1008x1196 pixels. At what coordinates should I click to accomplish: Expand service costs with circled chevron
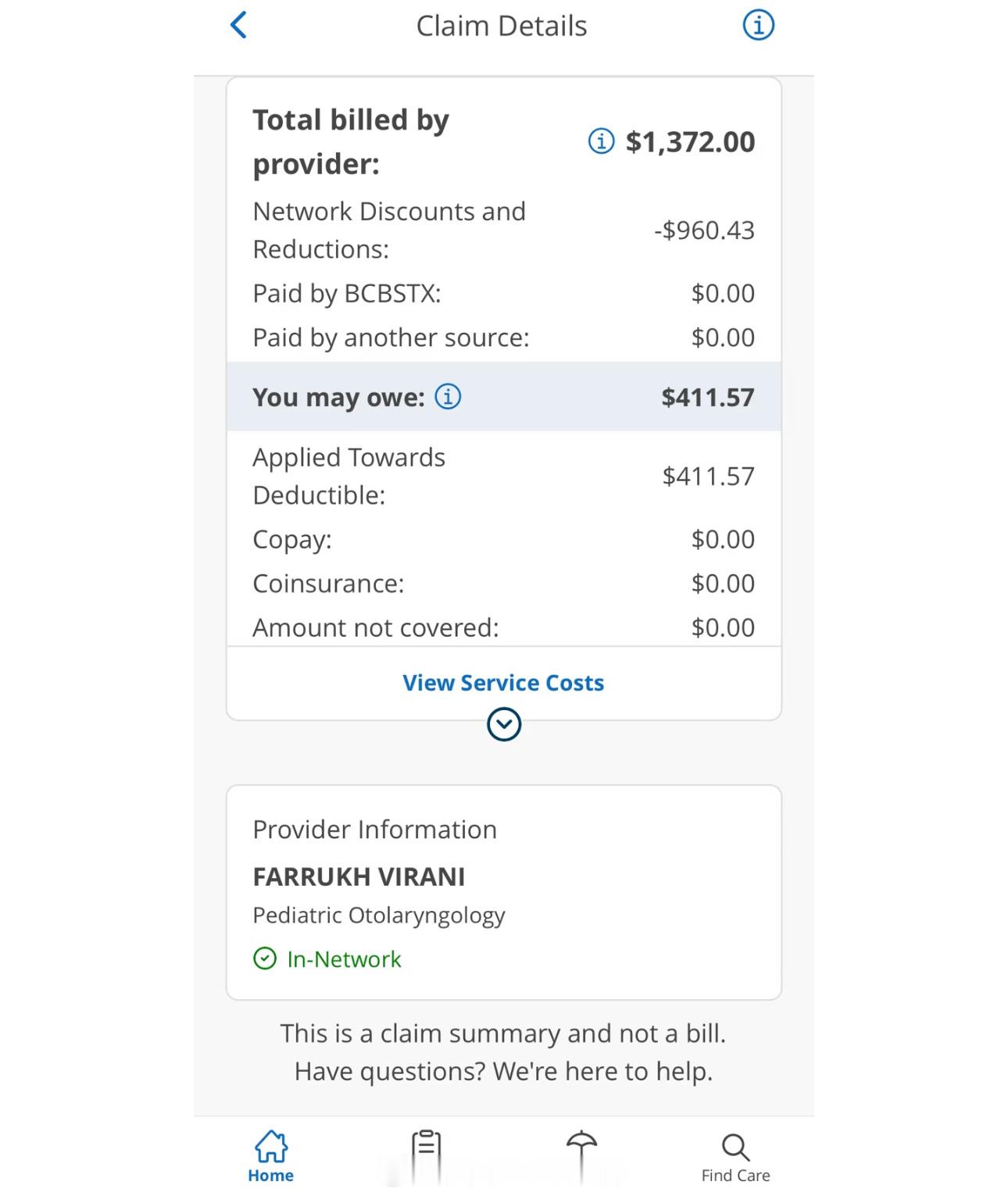[504, 724]
